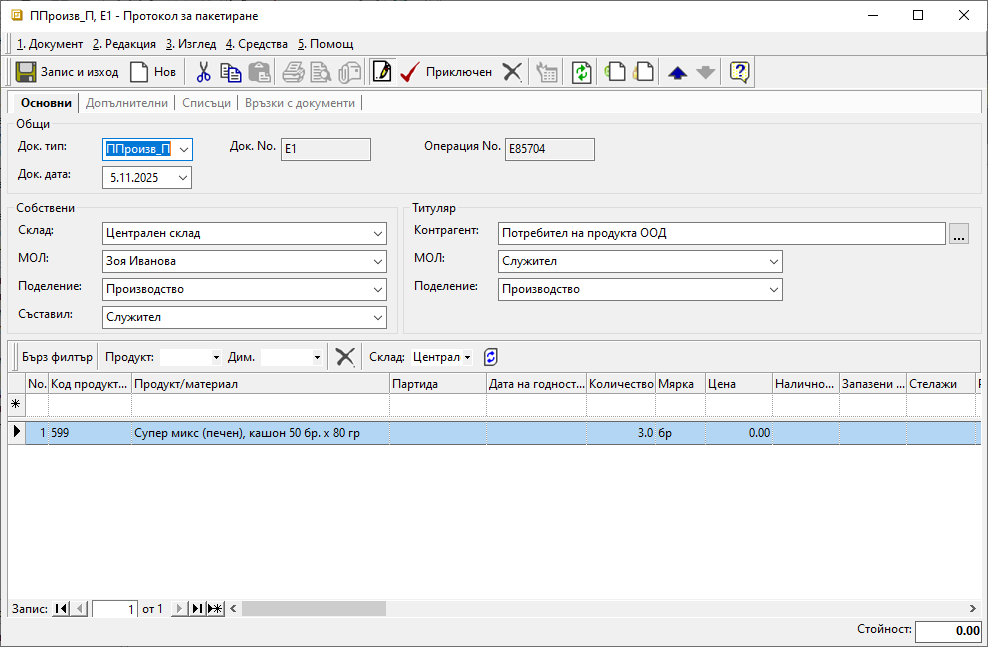988x647 pixels.
Task: Clear quick filter with the X icon
Action: click(x=345, y=357)
